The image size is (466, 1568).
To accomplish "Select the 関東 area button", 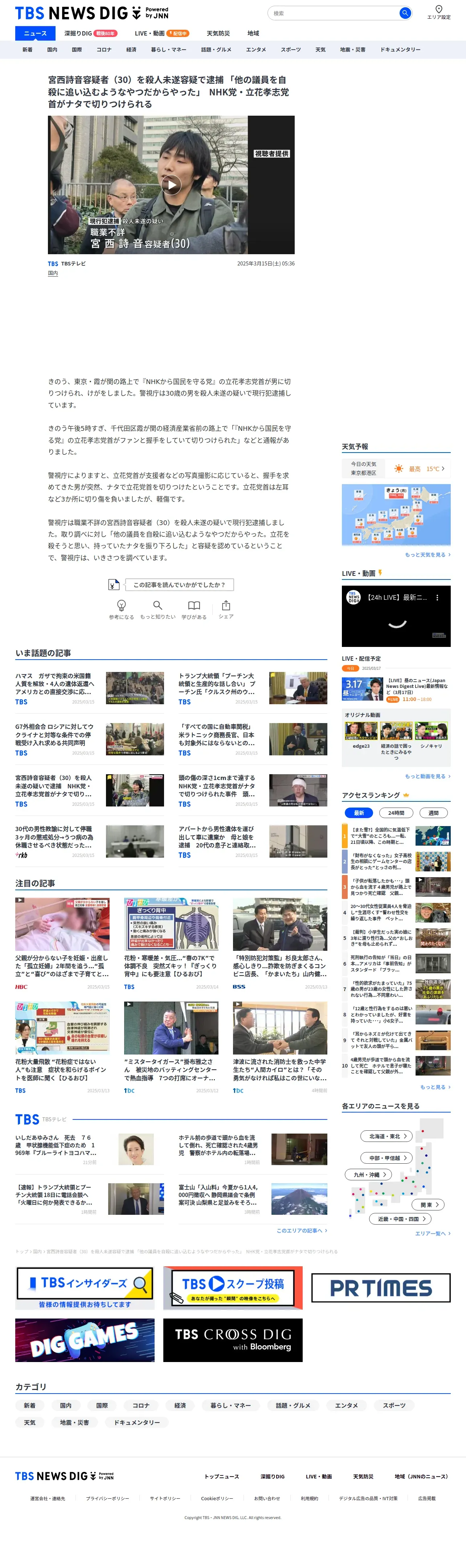I will coord(429,1205).
